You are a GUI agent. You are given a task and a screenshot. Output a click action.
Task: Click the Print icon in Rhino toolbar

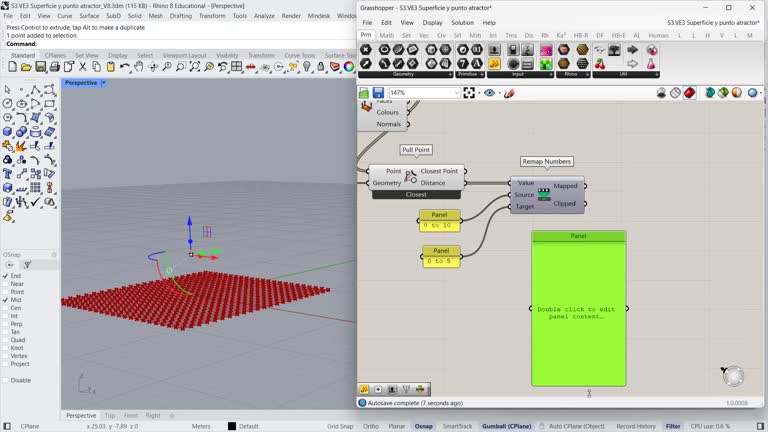click(x=54, y=67)
